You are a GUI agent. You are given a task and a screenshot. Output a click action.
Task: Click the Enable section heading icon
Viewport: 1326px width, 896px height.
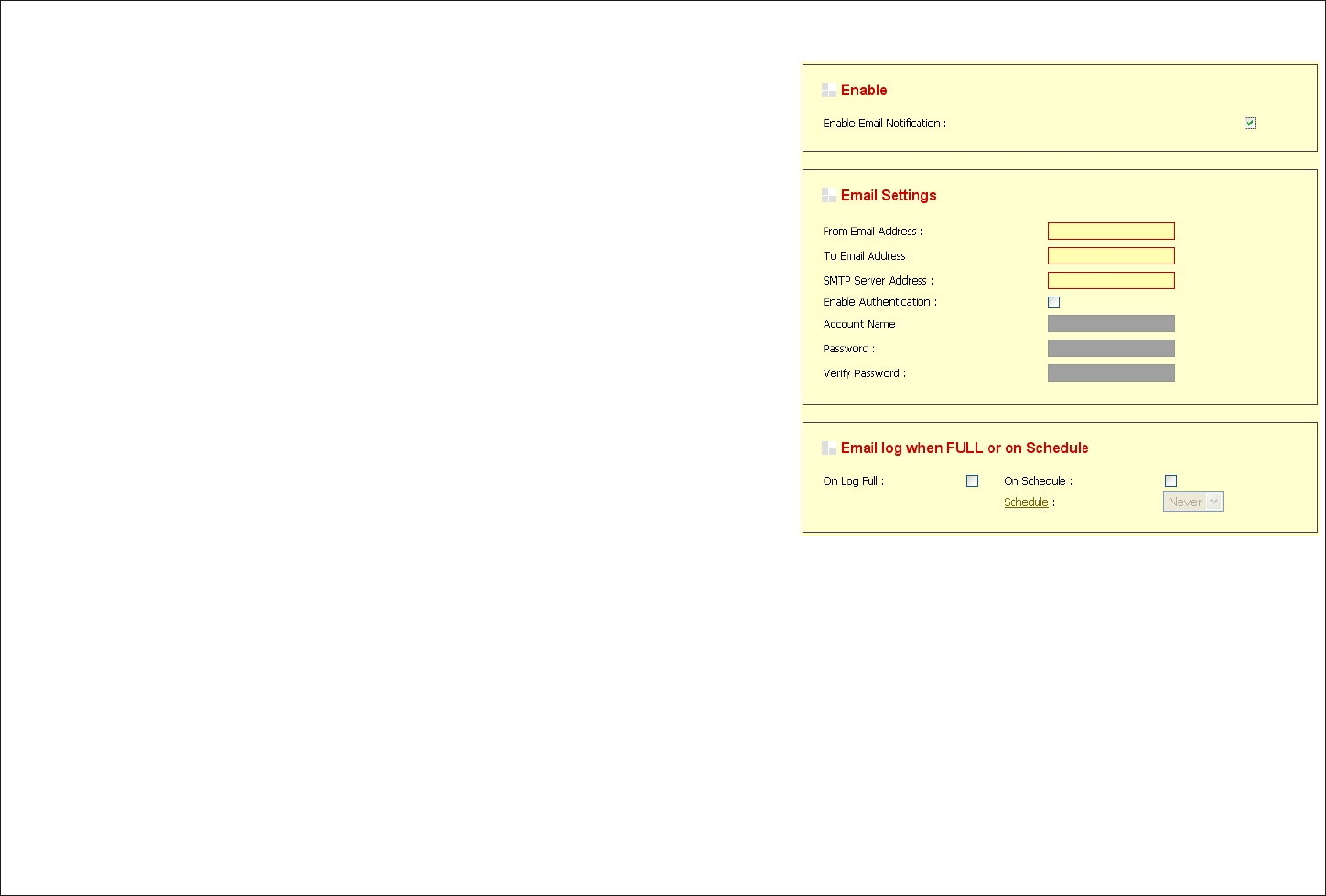pyautogui.click(x=829, y=91)
